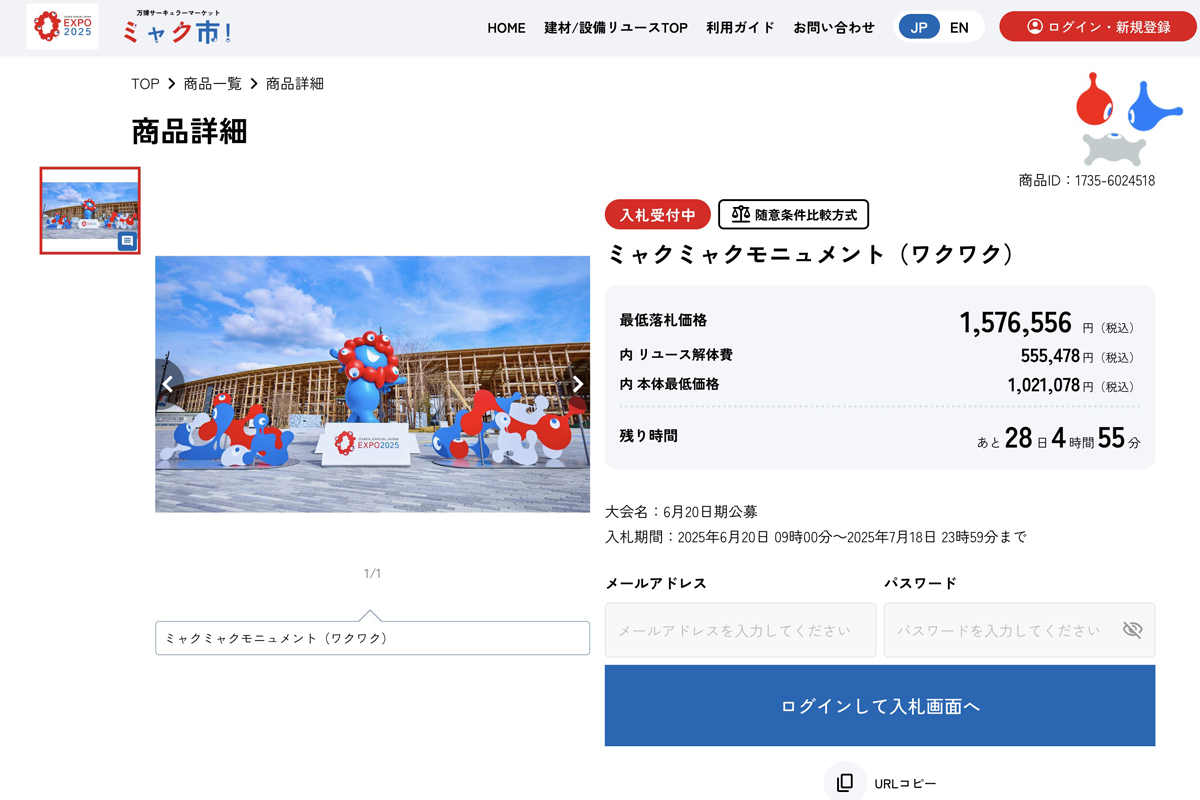Open the HOME menu item

pos(506,28)
